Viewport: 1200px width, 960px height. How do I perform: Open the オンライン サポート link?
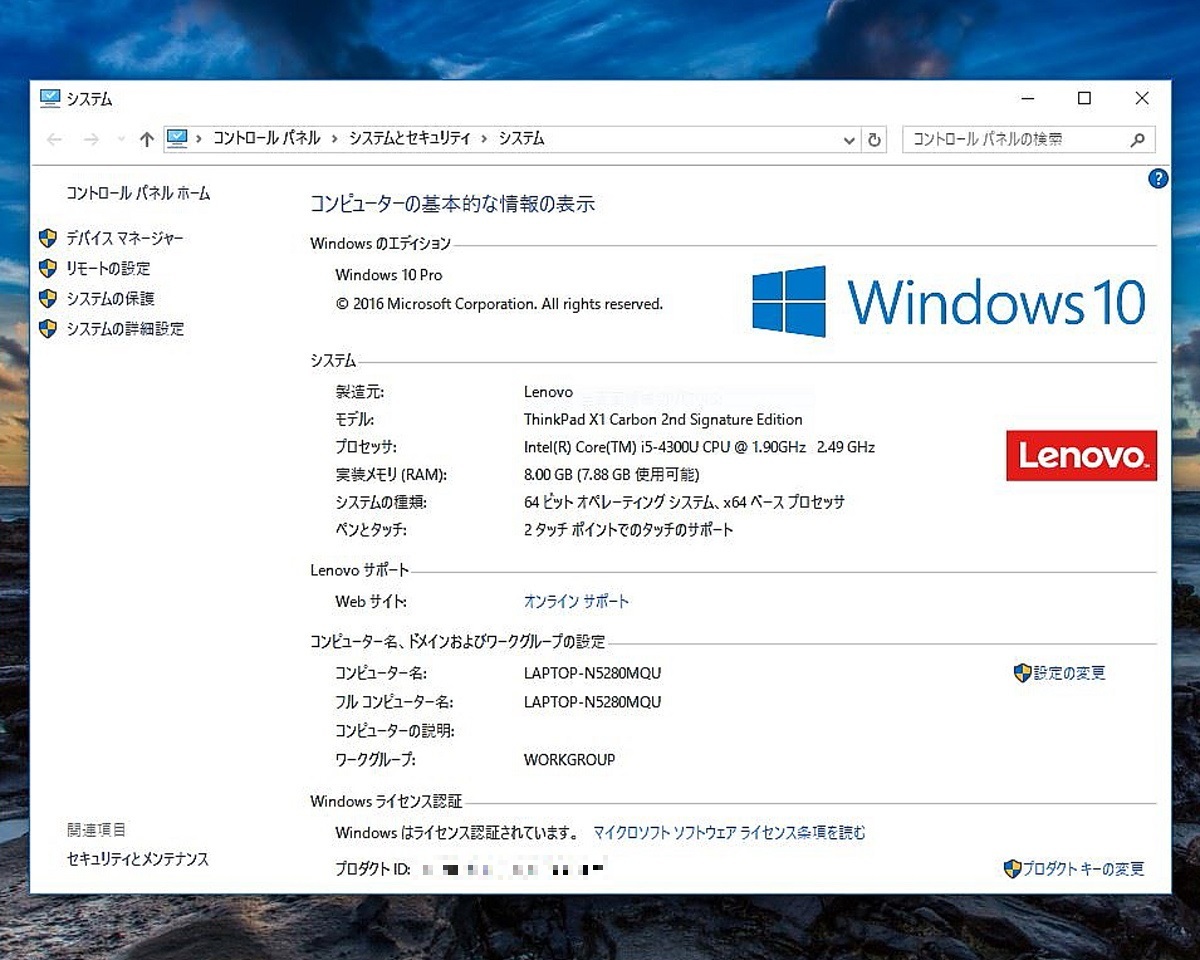577,601
